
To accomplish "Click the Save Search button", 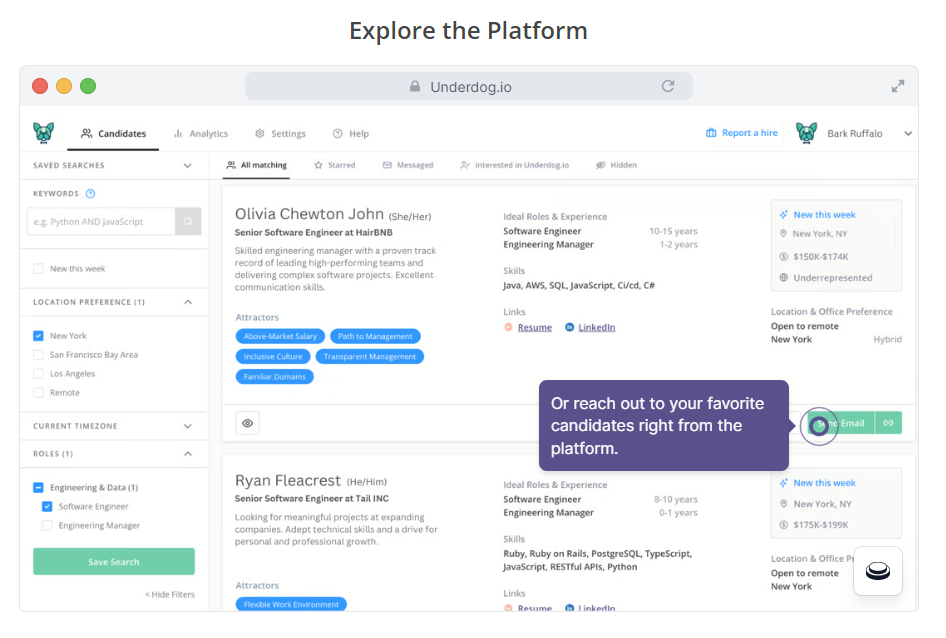I will point(113,561).
